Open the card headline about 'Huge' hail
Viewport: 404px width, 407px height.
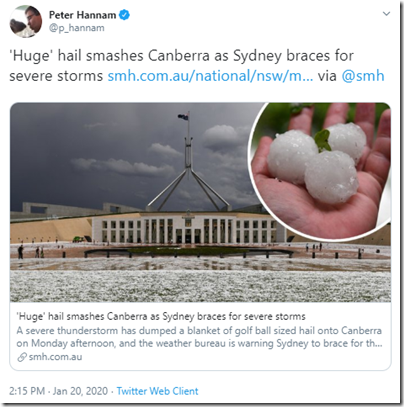click(x=161, y=316)
